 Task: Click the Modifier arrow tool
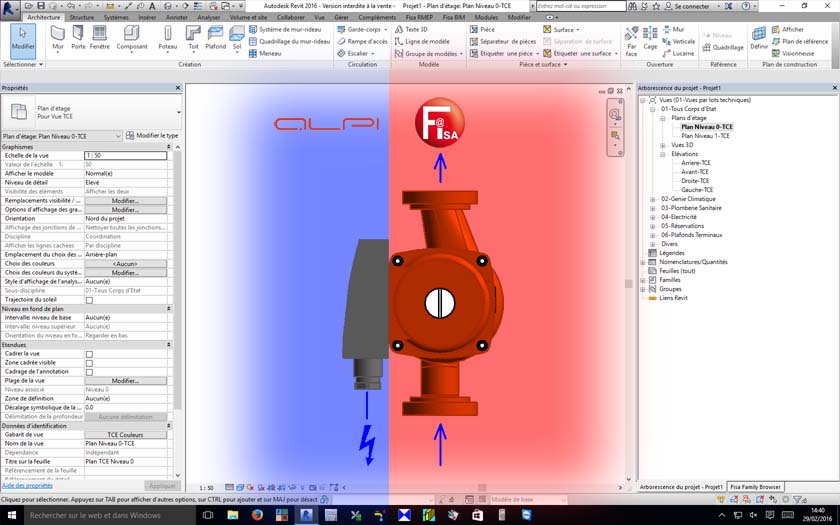point(22,37)
